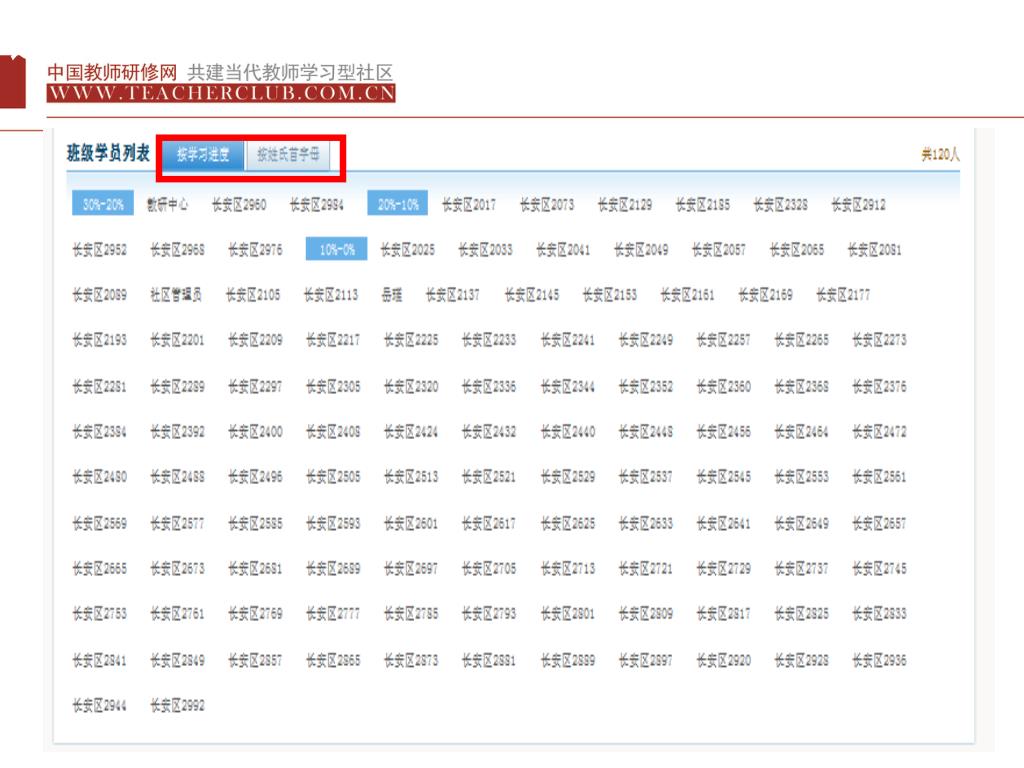1024x768 pixels.
Task: Click the WWW.TEACHERCLUB.COM.CN banner text
Action: (221, 93)
